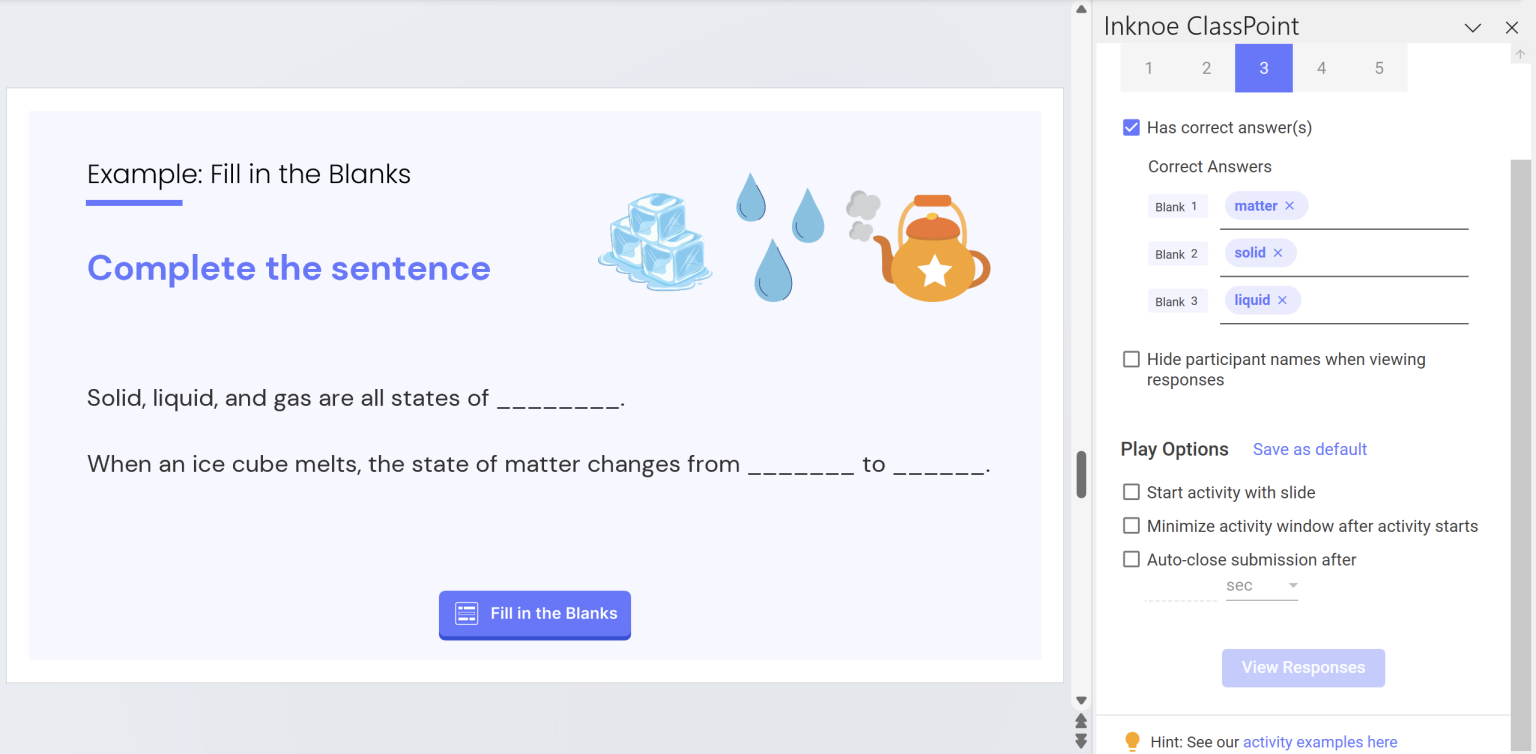The width and height of the screenshot is (1536, 754).
Task: Click the scroll-to-top arrow in ClassPoint panel
Action: [x=1519, y=53]
